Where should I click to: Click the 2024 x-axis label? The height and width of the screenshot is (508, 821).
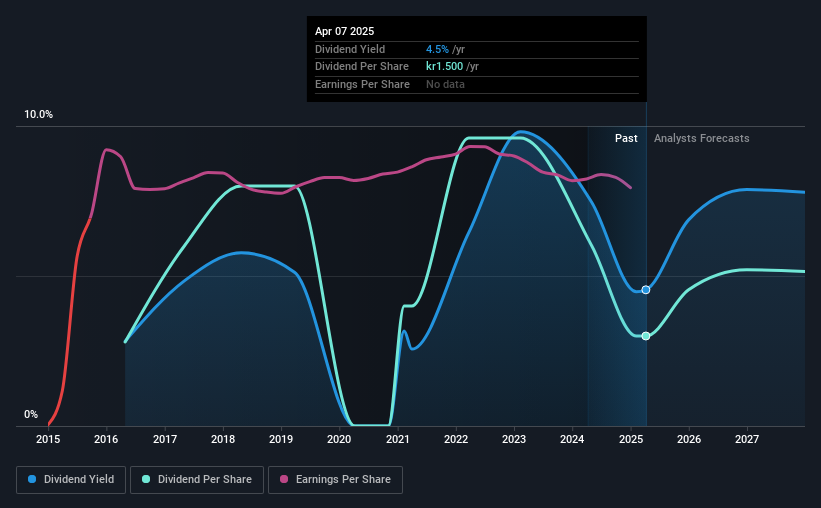tap(572, 439)
